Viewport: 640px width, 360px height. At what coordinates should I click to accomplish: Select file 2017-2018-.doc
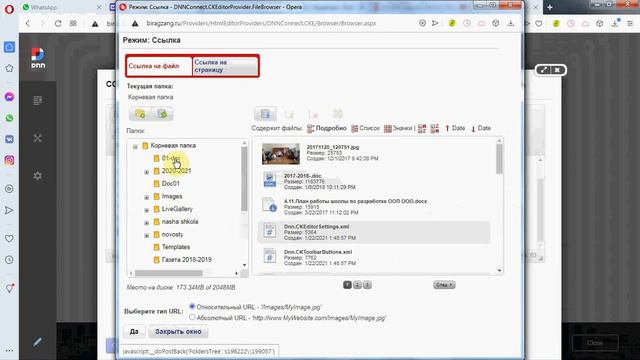[302, 176]
